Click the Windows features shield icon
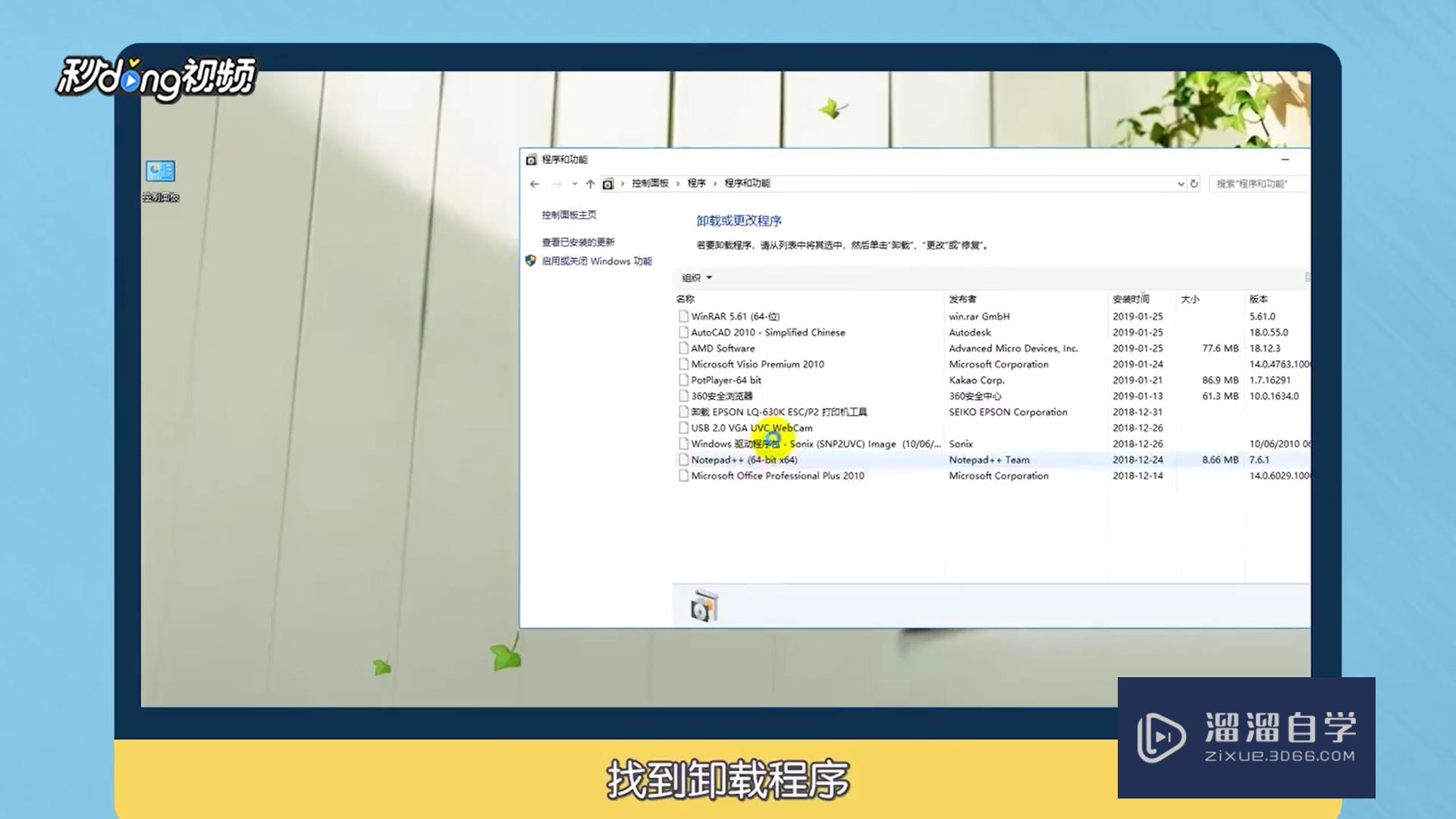Screen dimensions: 1456x819 point(530,260)
